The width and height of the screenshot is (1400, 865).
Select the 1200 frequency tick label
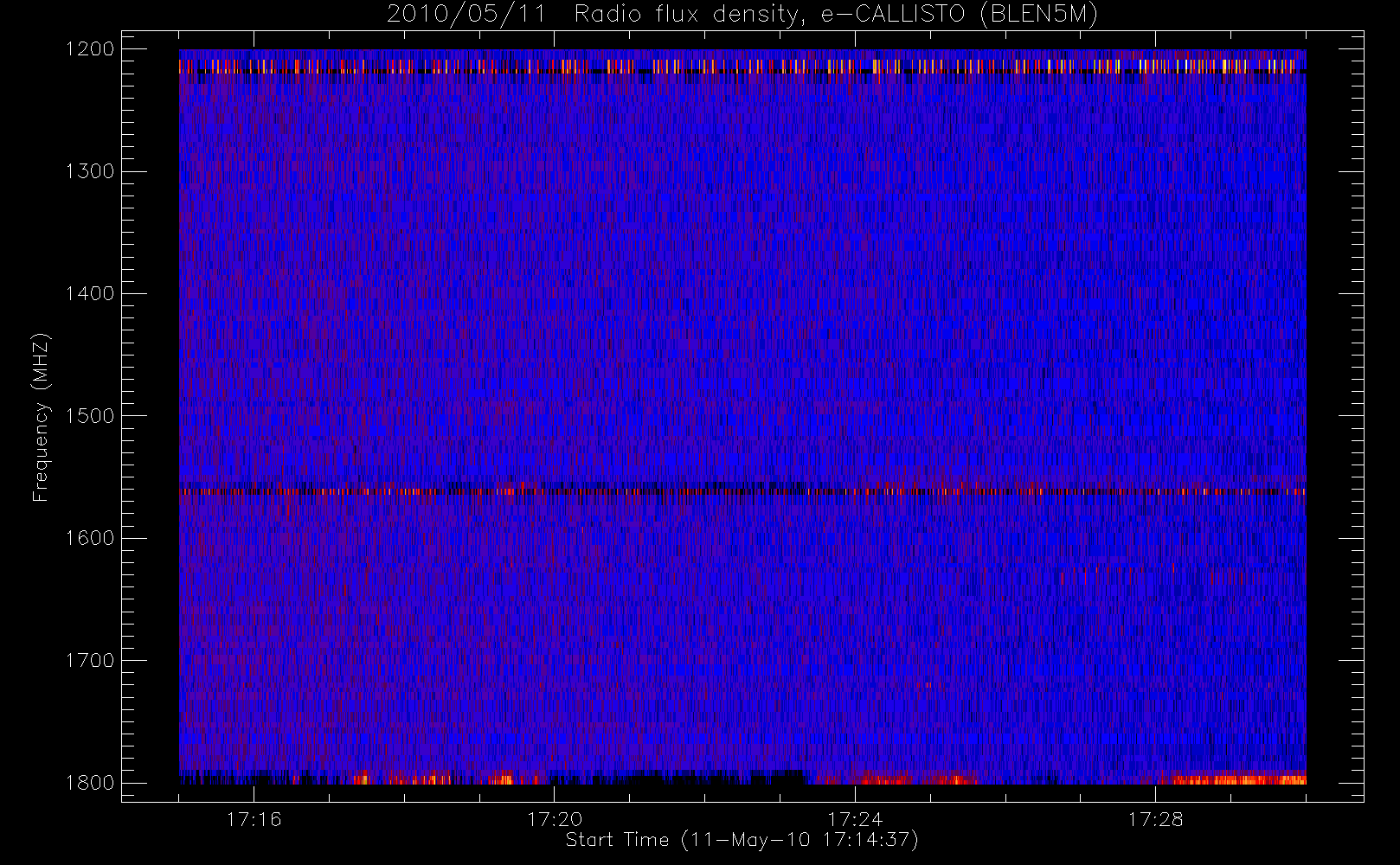click(91, 49)
